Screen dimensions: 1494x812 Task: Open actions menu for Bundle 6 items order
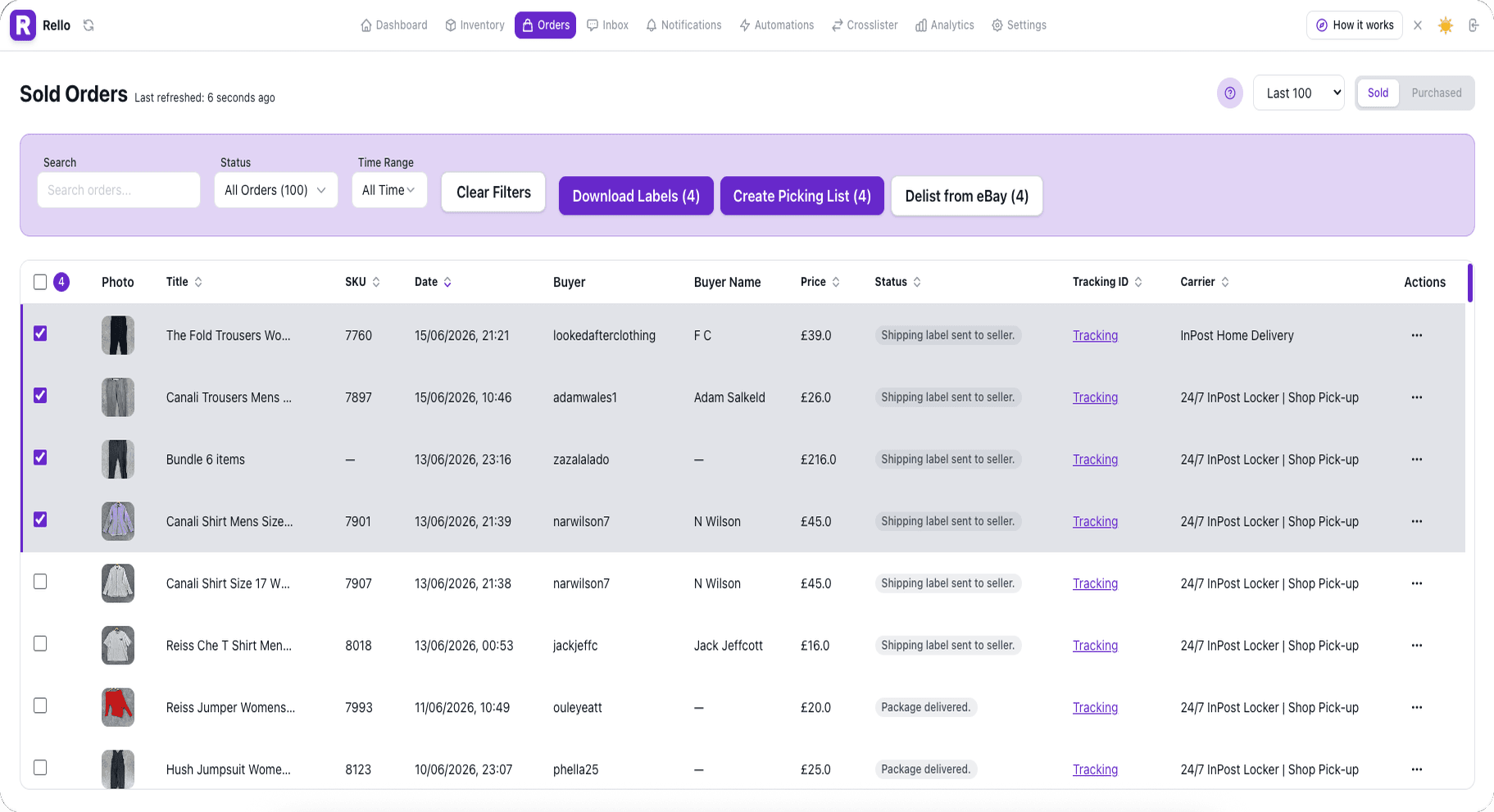tap(1417, 460)
